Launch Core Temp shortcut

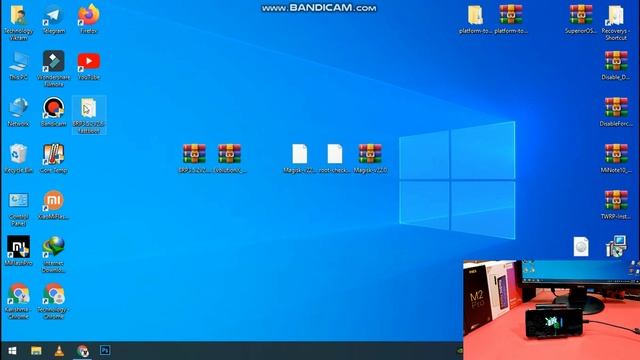coord(53,158)
